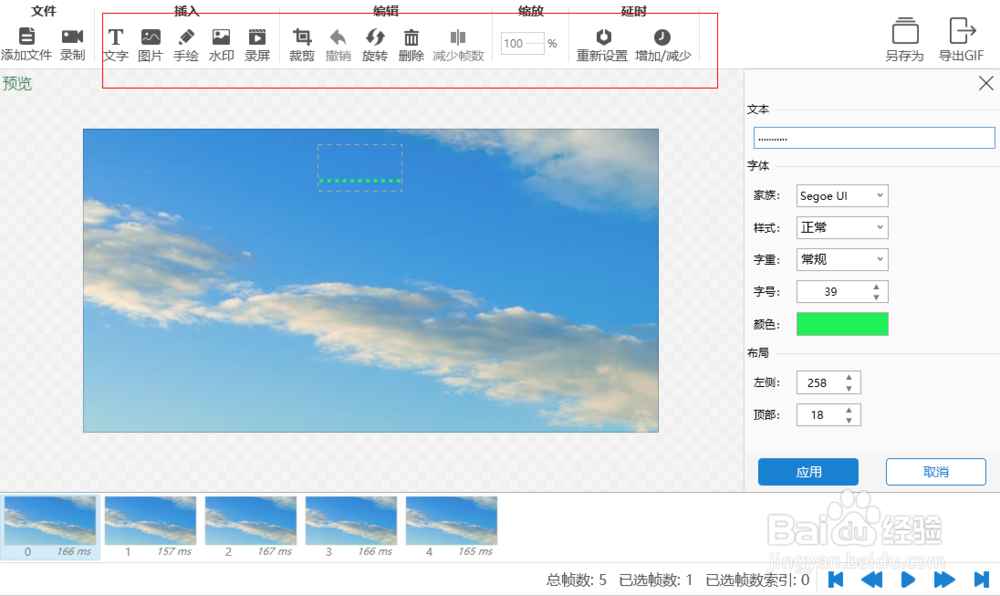Reset the frame delay settings
Image resolution: width=1000 pixels, height=596 pixels.
pyautogui.click(x=601, y=43)
